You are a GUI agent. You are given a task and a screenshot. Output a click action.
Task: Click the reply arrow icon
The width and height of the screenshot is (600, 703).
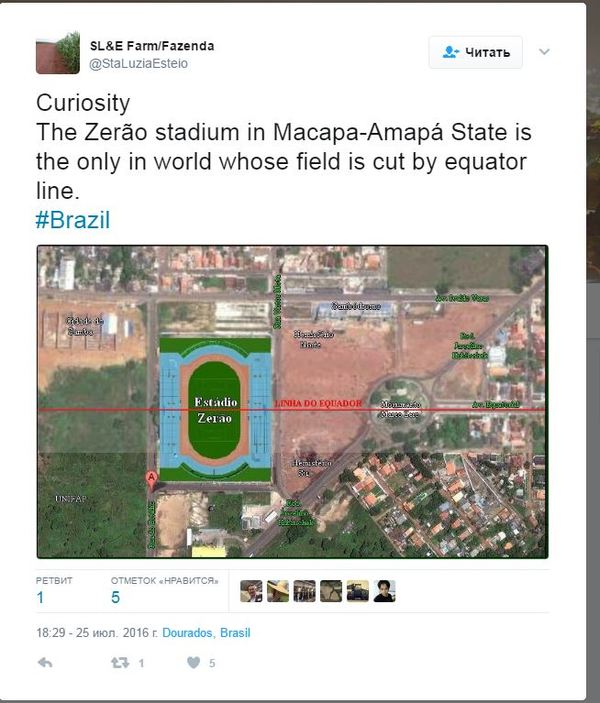[44, 663]
